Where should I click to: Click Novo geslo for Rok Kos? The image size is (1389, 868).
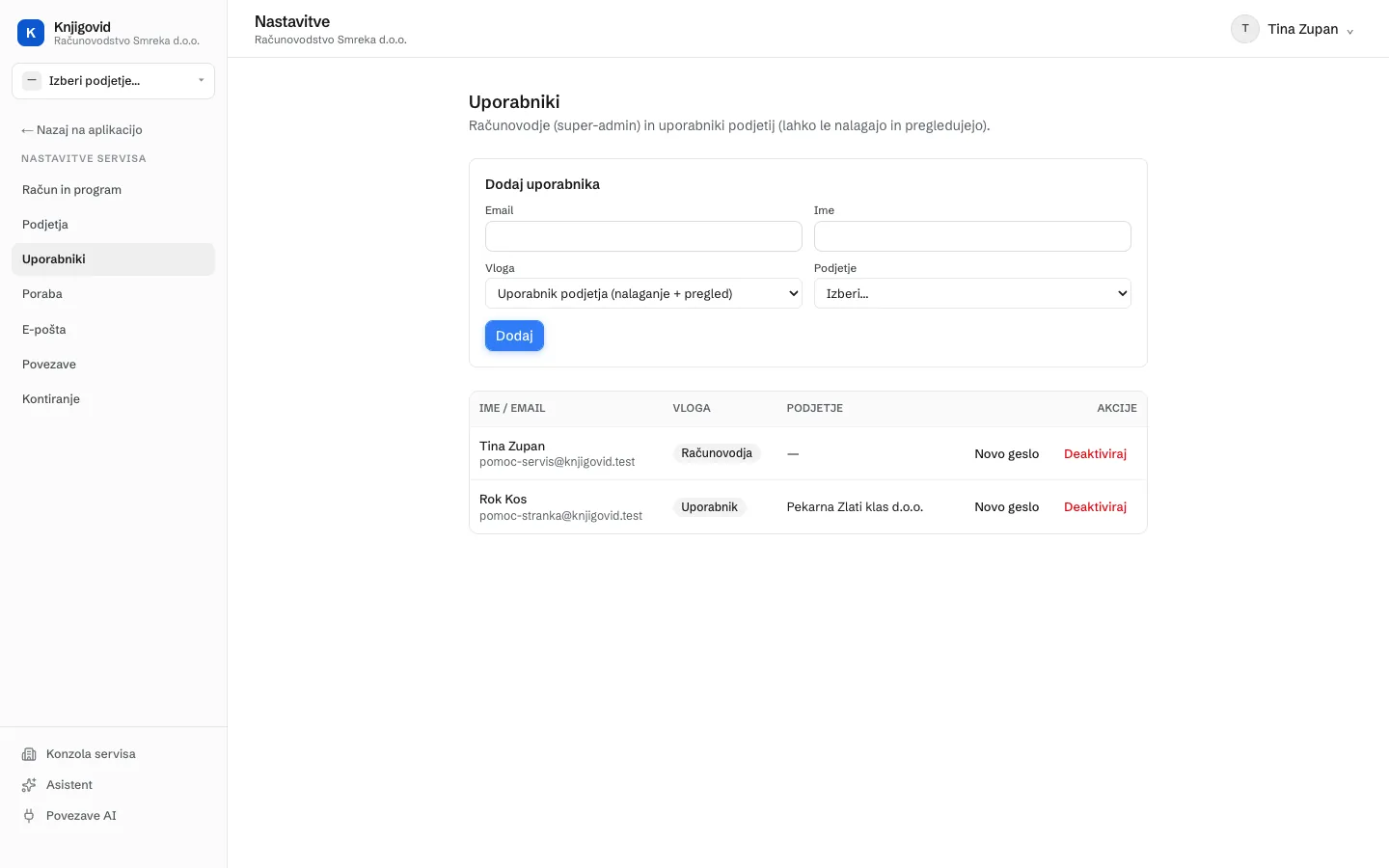1006,507
